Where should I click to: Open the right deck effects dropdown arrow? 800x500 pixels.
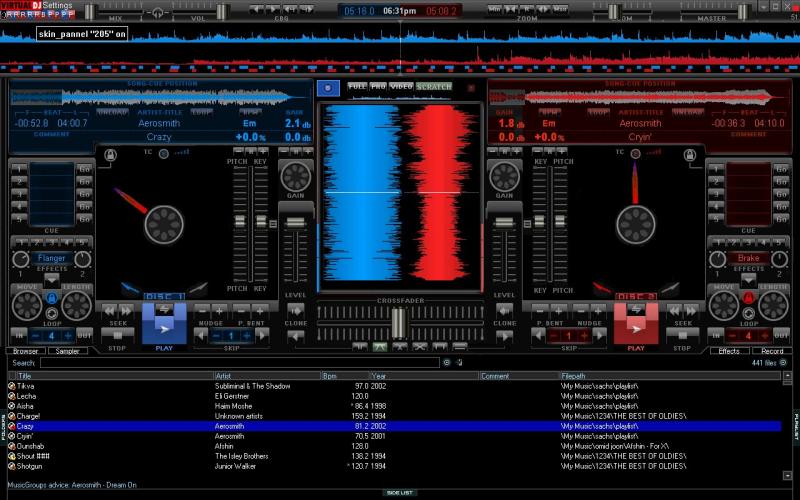[748, 280]
